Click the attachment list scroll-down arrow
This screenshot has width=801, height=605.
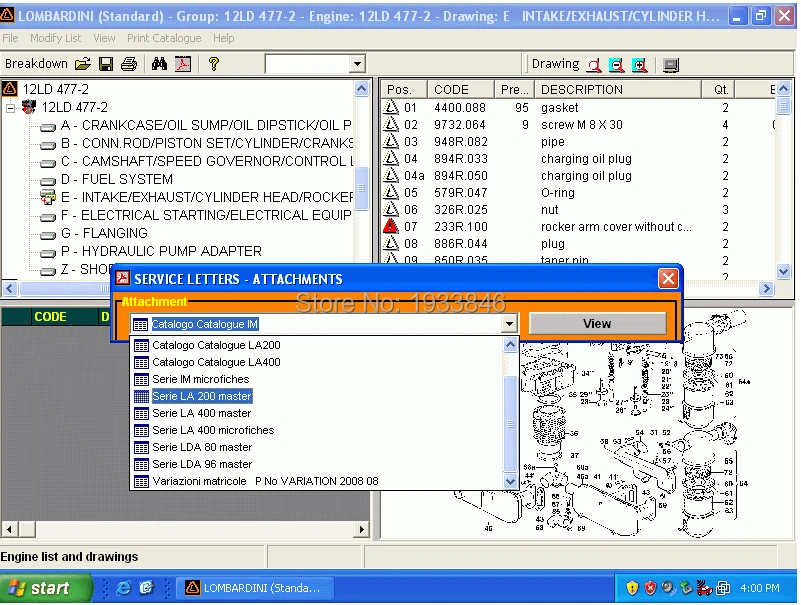tap(510, 481)
